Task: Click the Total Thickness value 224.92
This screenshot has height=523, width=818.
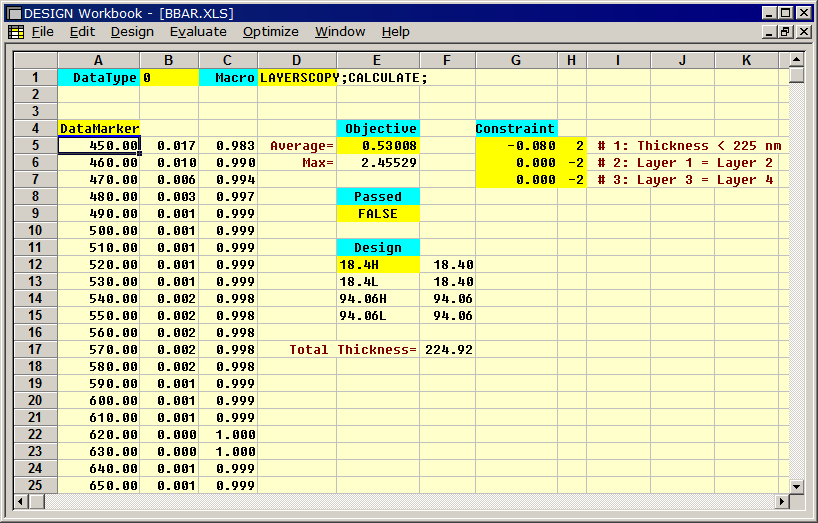Action: click(x=448, y=349)
